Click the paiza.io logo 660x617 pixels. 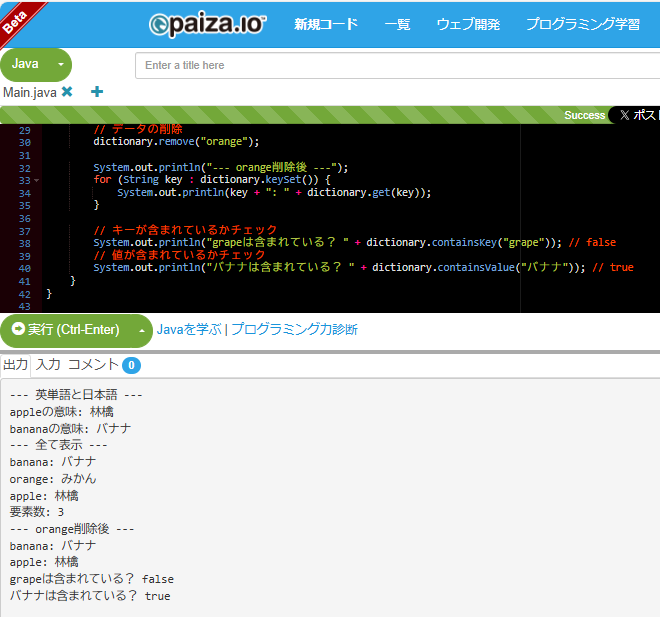tap(207, 24)
